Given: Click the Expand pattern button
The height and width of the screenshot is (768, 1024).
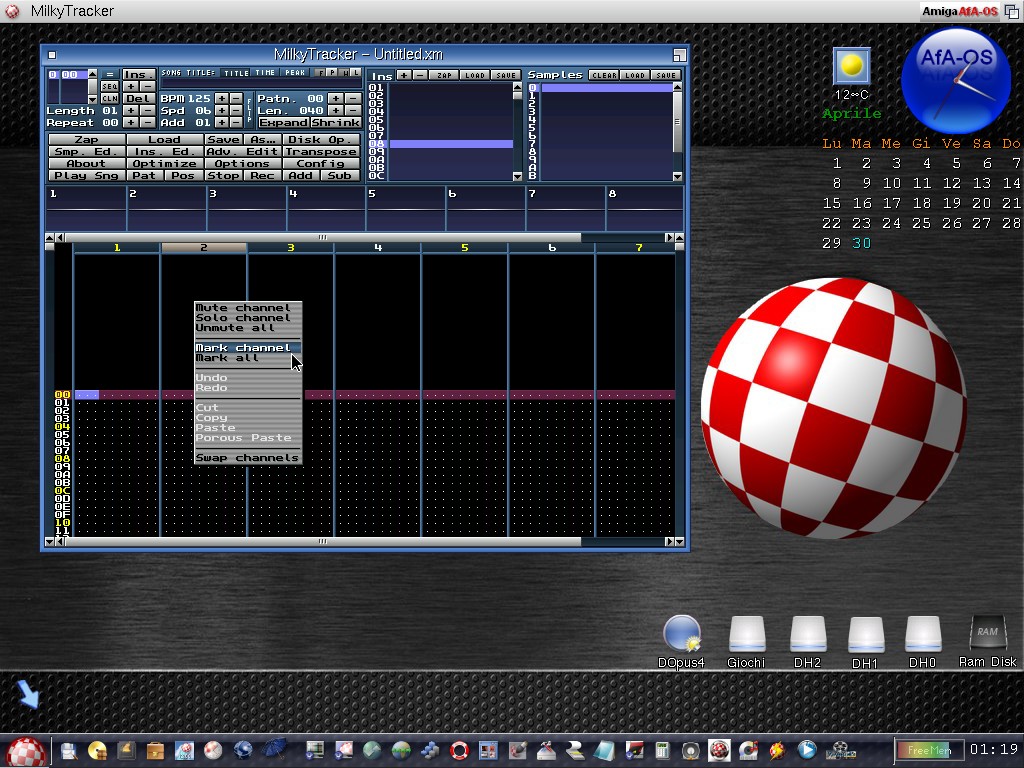Looking at the screenshot, I should [283, 123].
